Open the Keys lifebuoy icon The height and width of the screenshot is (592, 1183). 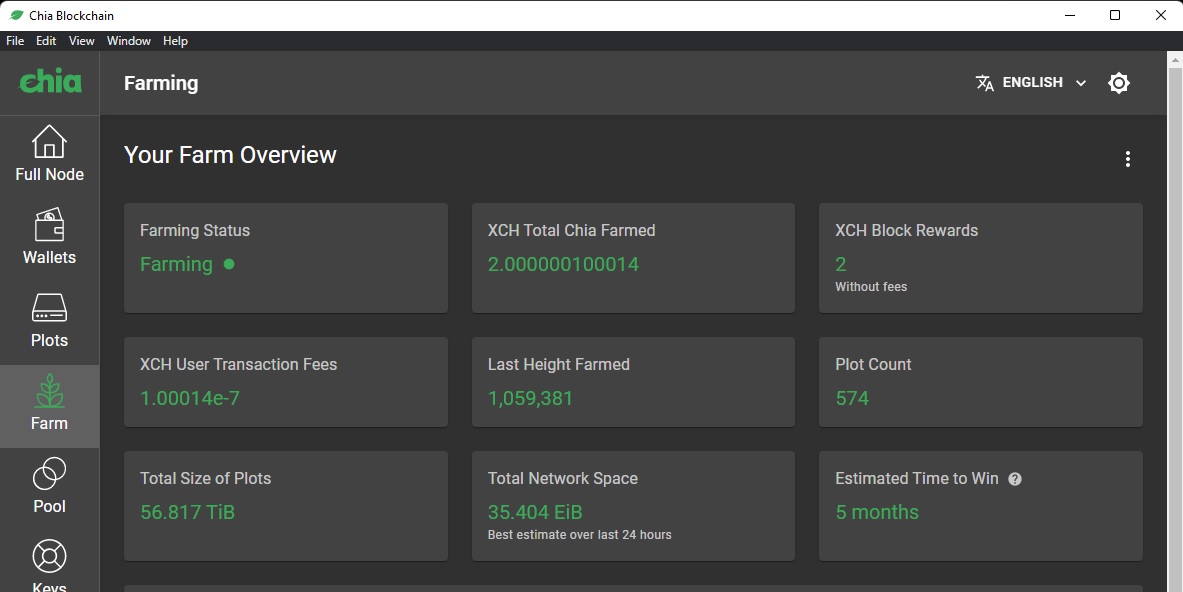49,557
